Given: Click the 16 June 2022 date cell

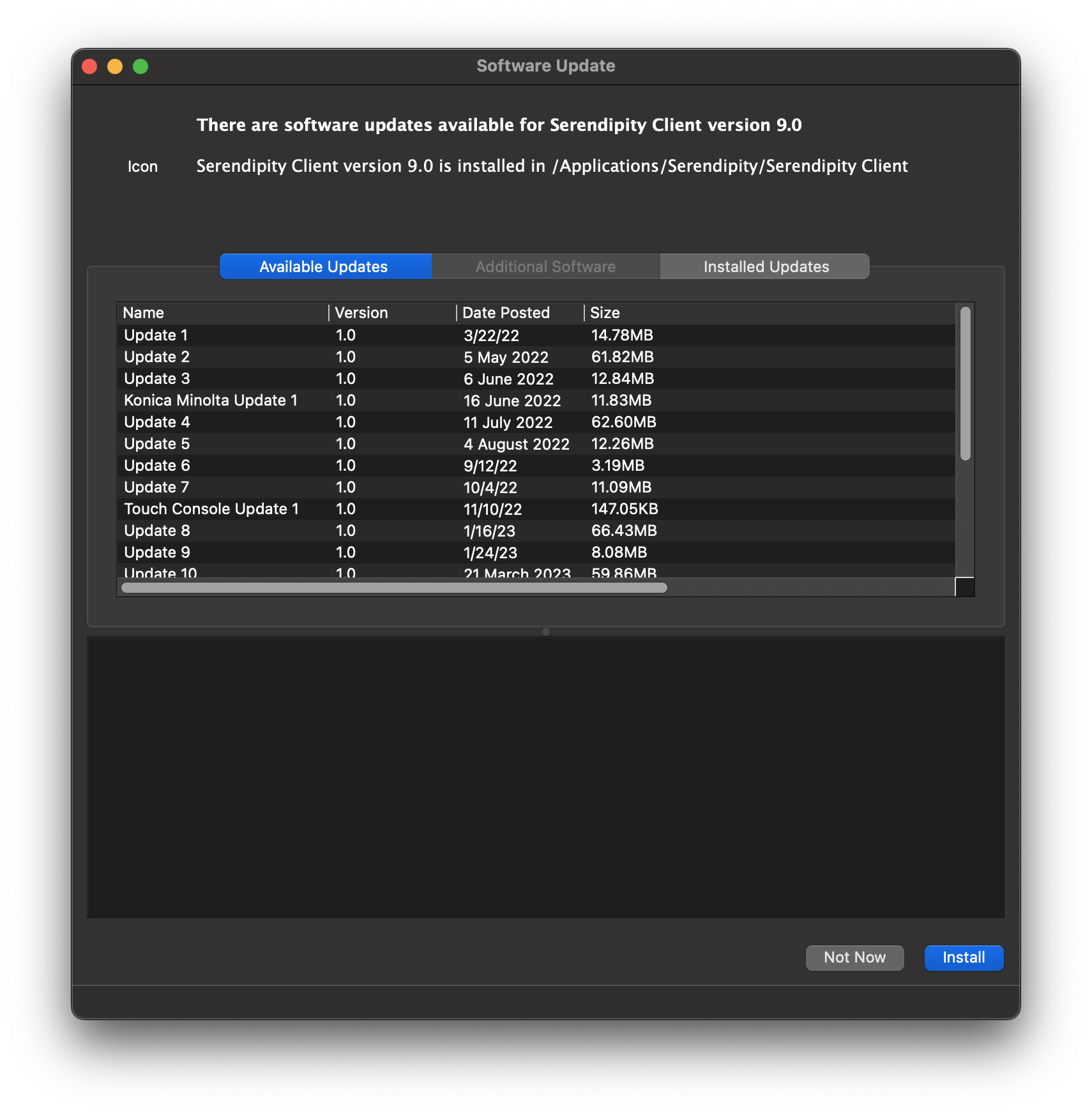Looking at the screenshot, I should pos(512,401).
